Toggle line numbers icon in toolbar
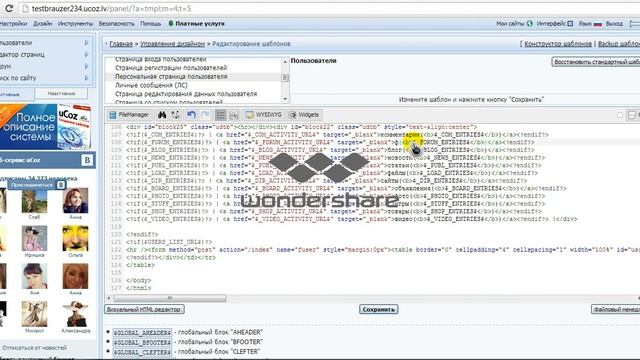Image resolution: width=640 pixels, height=360 pixels. pyautogui.click(x=220, y=115)
